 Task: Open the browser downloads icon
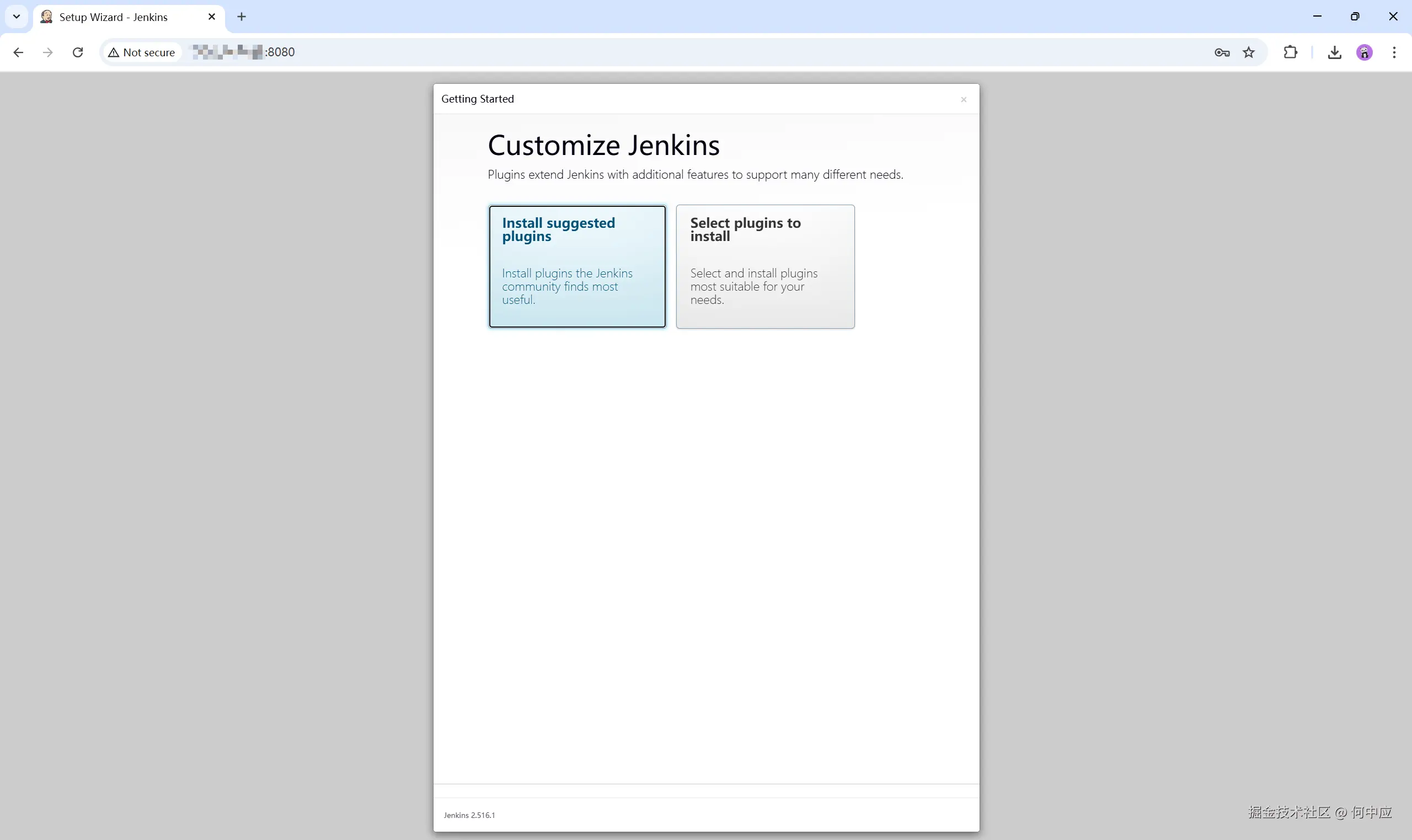coord(1334,52)
